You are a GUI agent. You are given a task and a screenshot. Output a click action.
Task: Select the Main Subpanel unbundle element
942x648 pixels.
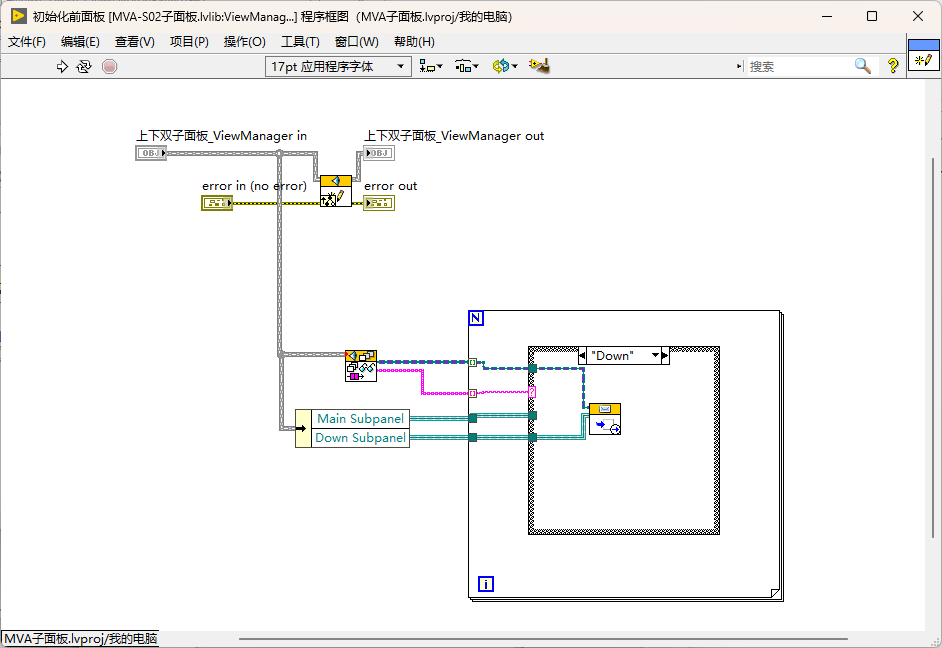pos(360,419)
